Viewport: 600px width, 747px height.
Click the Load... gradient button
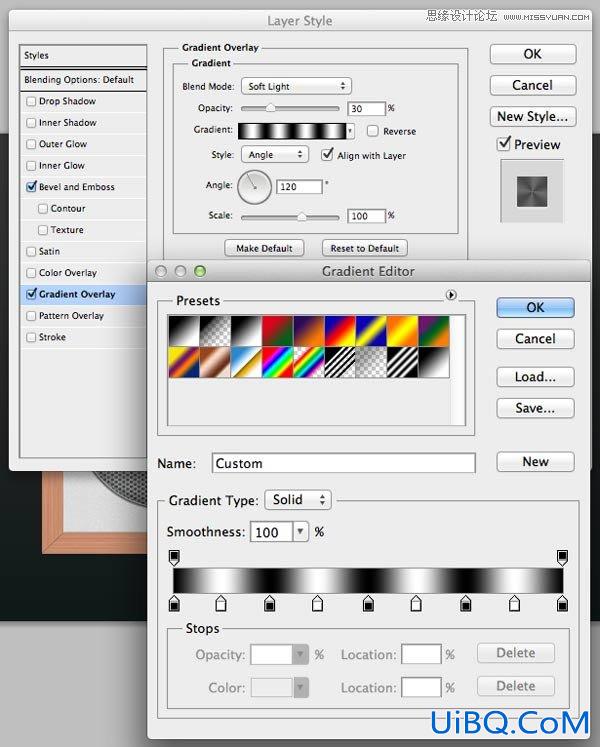535,377
